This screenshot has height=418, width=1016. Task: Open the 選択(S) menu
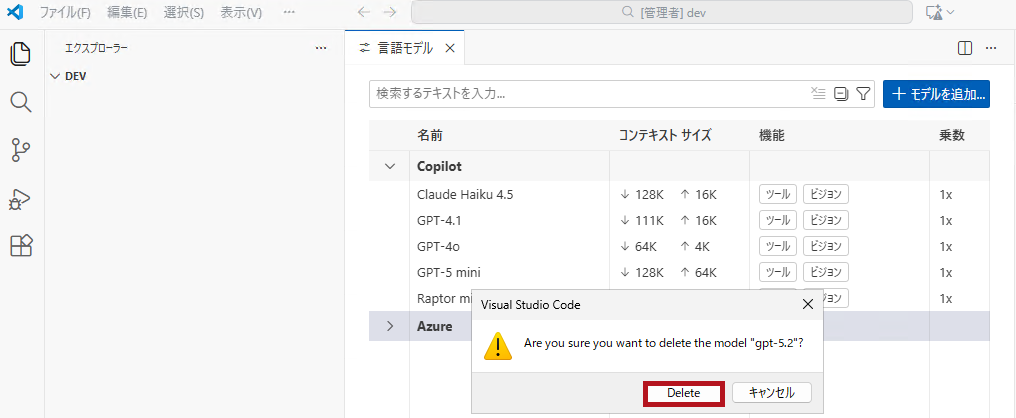click(x=183, y=12)
